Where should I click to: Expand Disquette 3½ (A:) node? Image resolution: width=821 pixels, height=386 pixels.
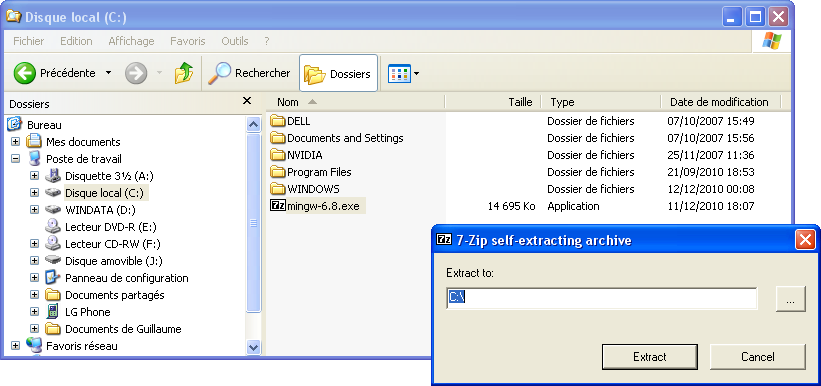point(35,176)
